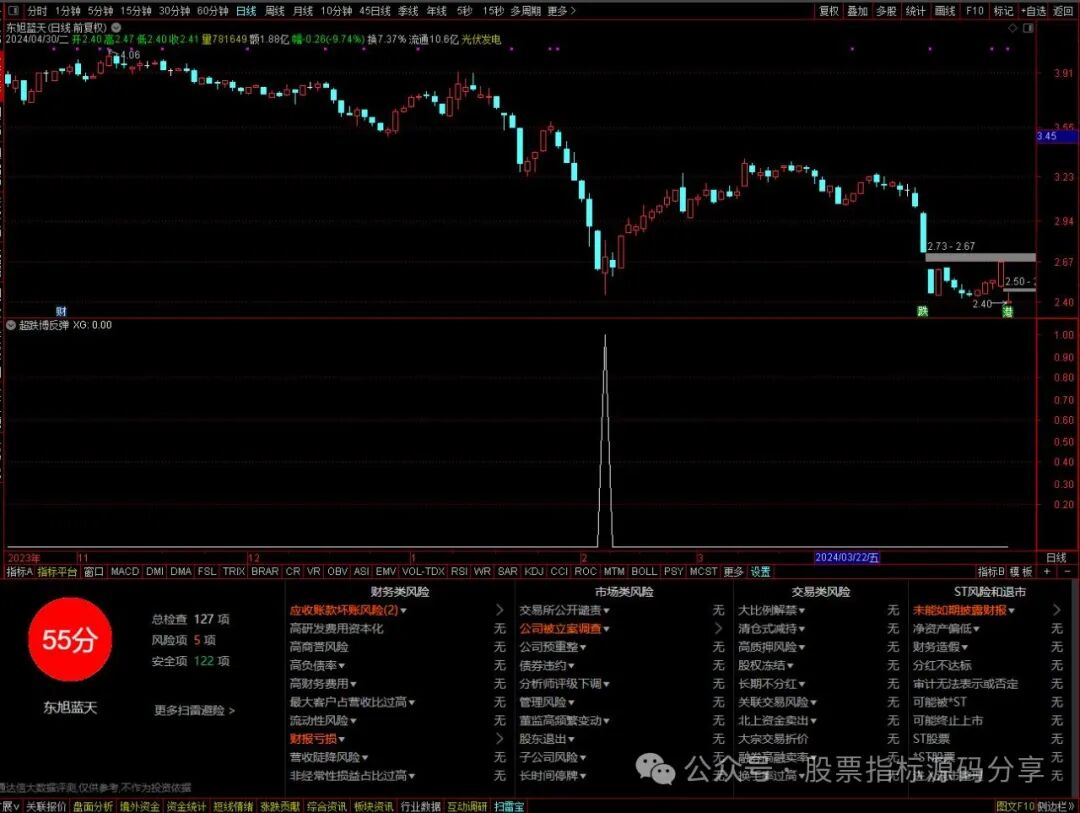The image size is (1080, 813).
Task: Open arrow for 财报亏损 row
Action: click(x=499, y=739)
